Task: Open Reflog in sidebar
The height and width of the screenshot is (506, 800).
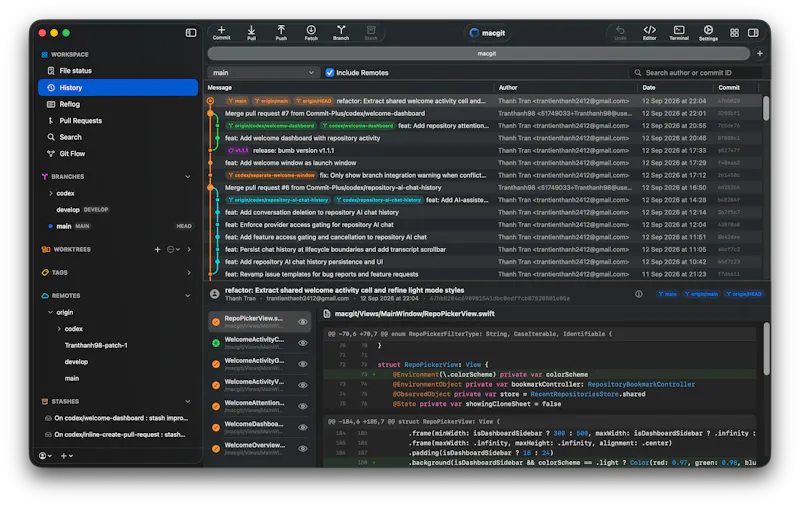Action: pos(118,104)
